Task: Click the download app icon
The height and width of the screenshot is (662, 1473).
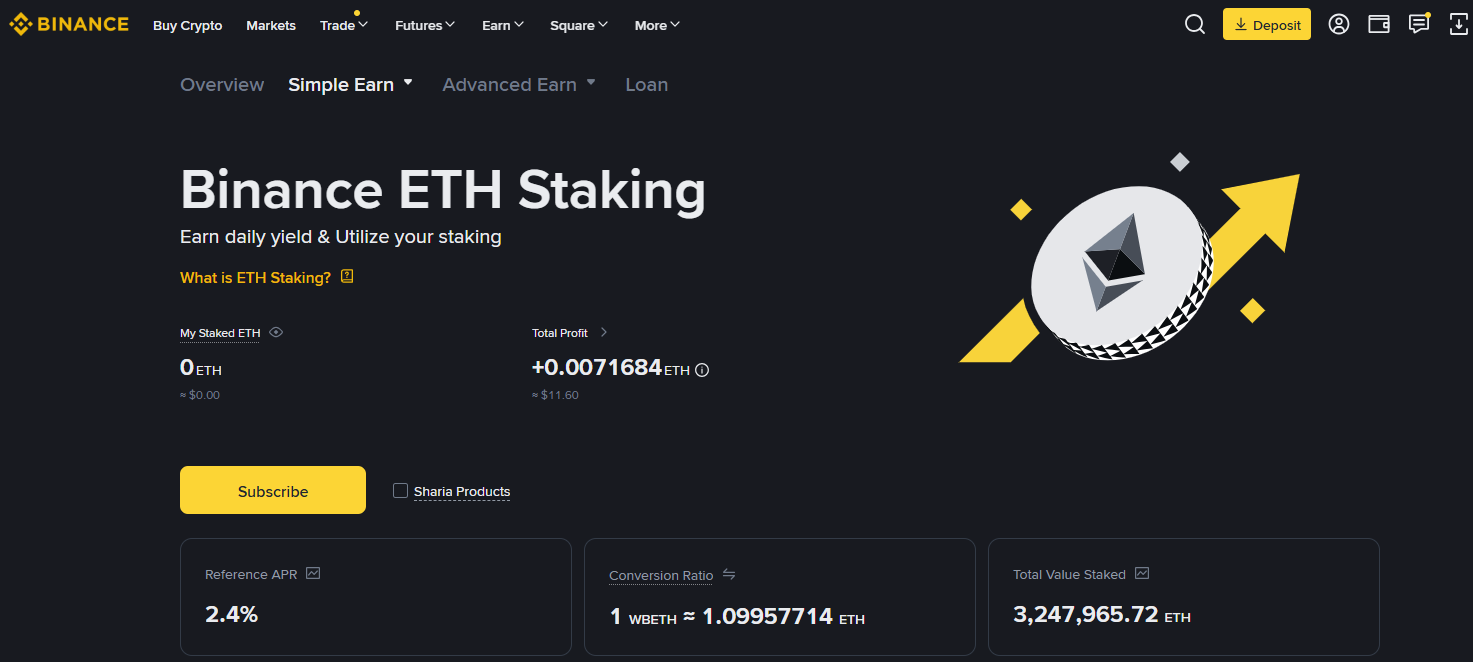Action: point(1459,25)
